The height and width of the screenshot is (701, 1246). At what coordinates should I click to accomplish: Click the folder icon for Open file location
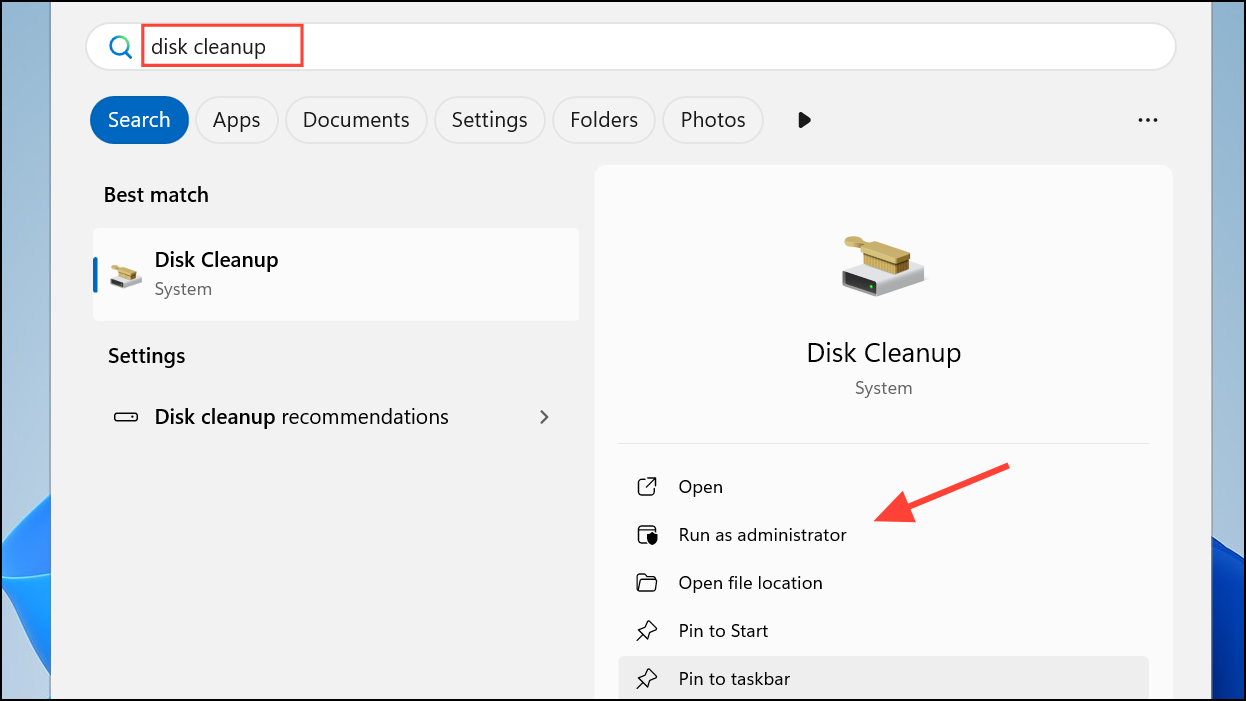coord(647,583)
